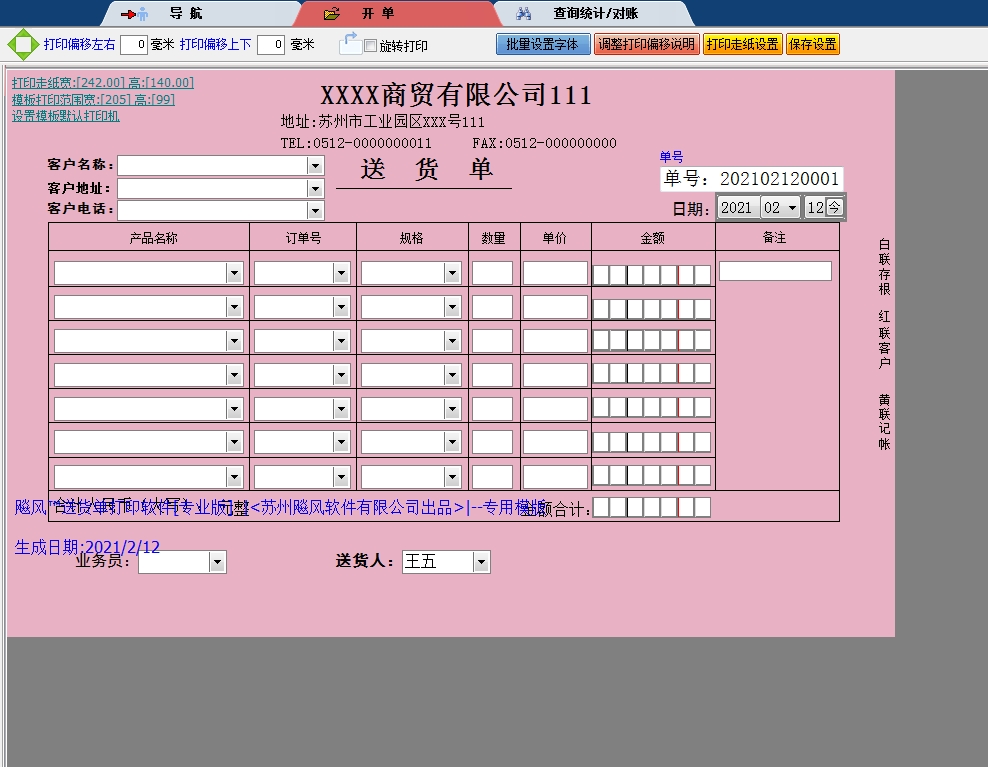988x767 pixels.
Task: Open the month dropdown showing 02
Action: point(793,207)
